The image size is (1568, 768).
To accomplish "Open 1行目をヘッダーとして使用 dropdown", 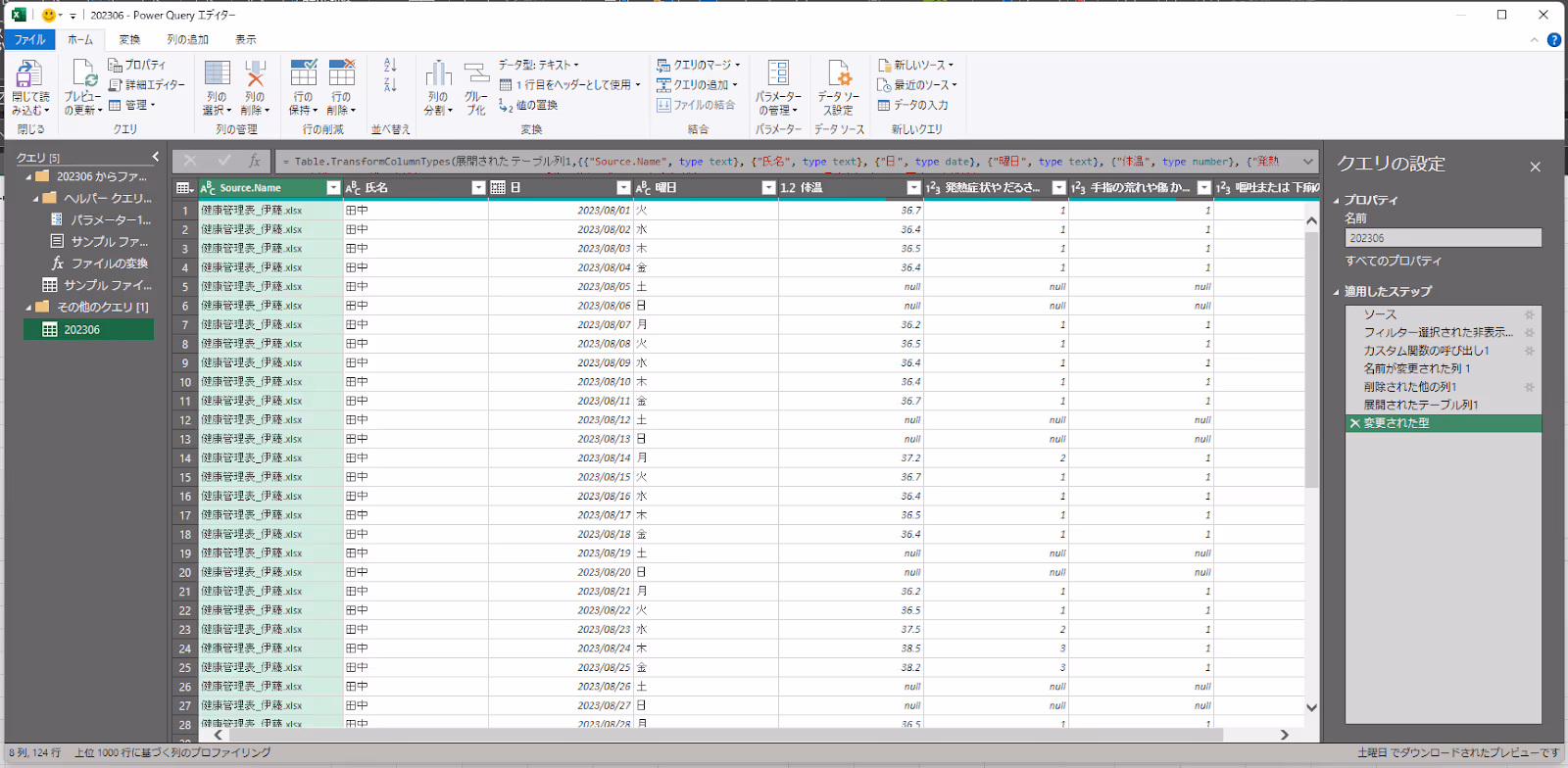I will point(569,85).
